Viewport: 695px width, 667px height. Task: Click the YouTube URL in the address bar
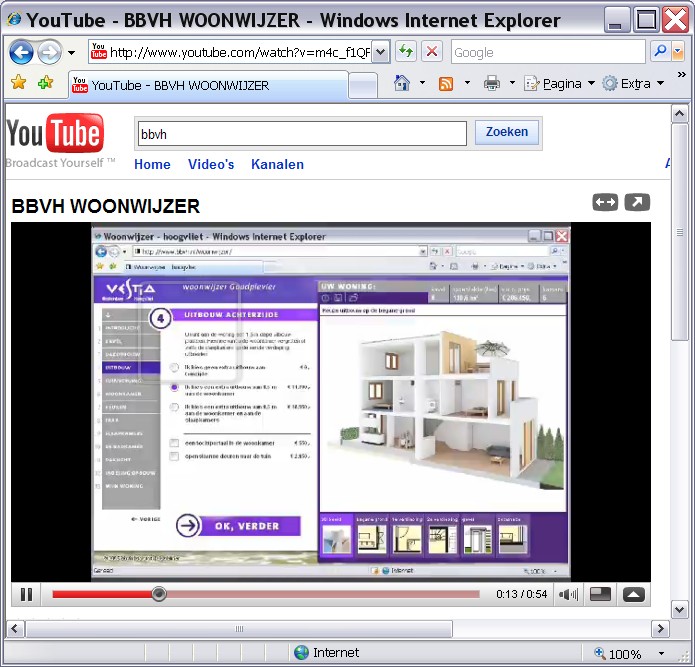[239, 52]
